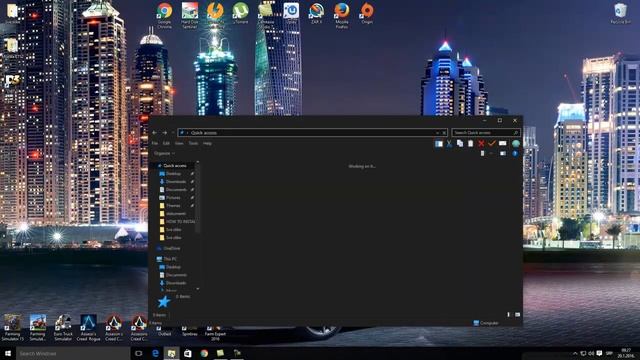Click the Paste clipboard icon in Explorer toolbar

[471, 144]
